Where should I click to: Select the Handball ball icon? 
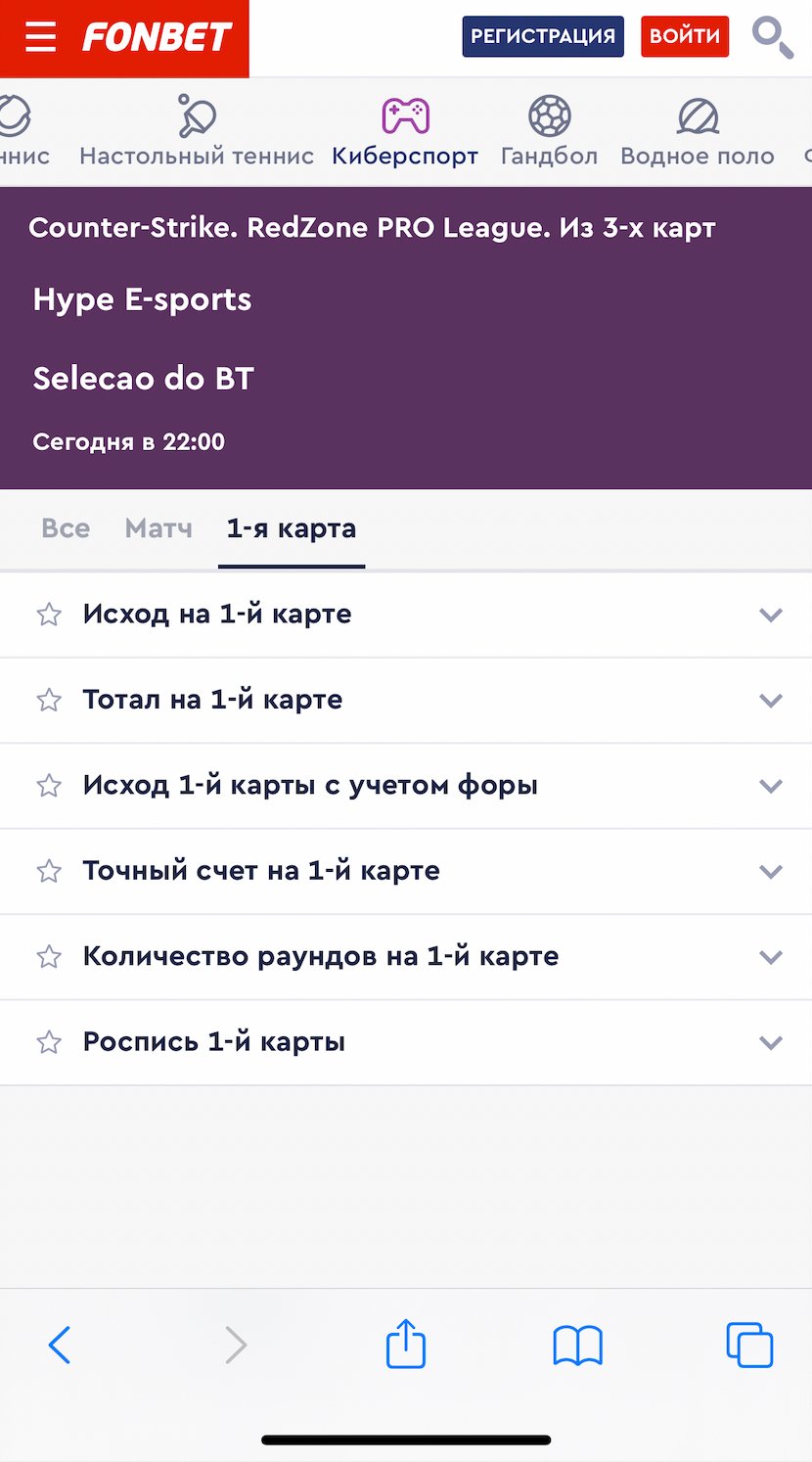pyautogui.click(x=549, y=116)
